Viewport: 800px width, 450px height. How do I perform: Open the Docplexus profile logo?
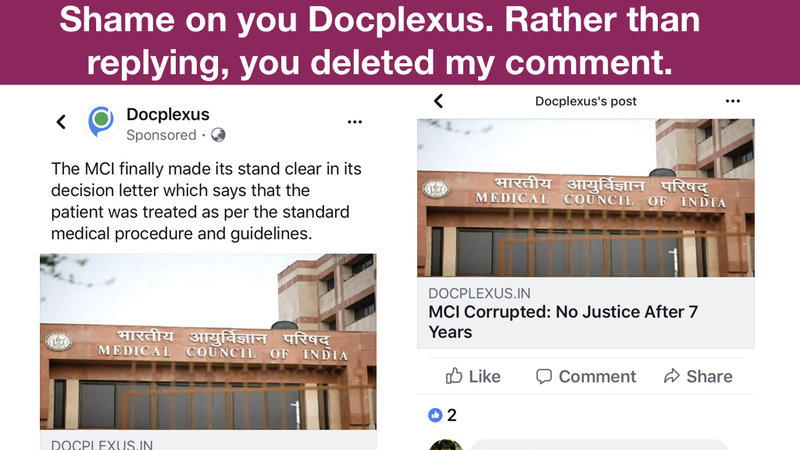(100, 121)
